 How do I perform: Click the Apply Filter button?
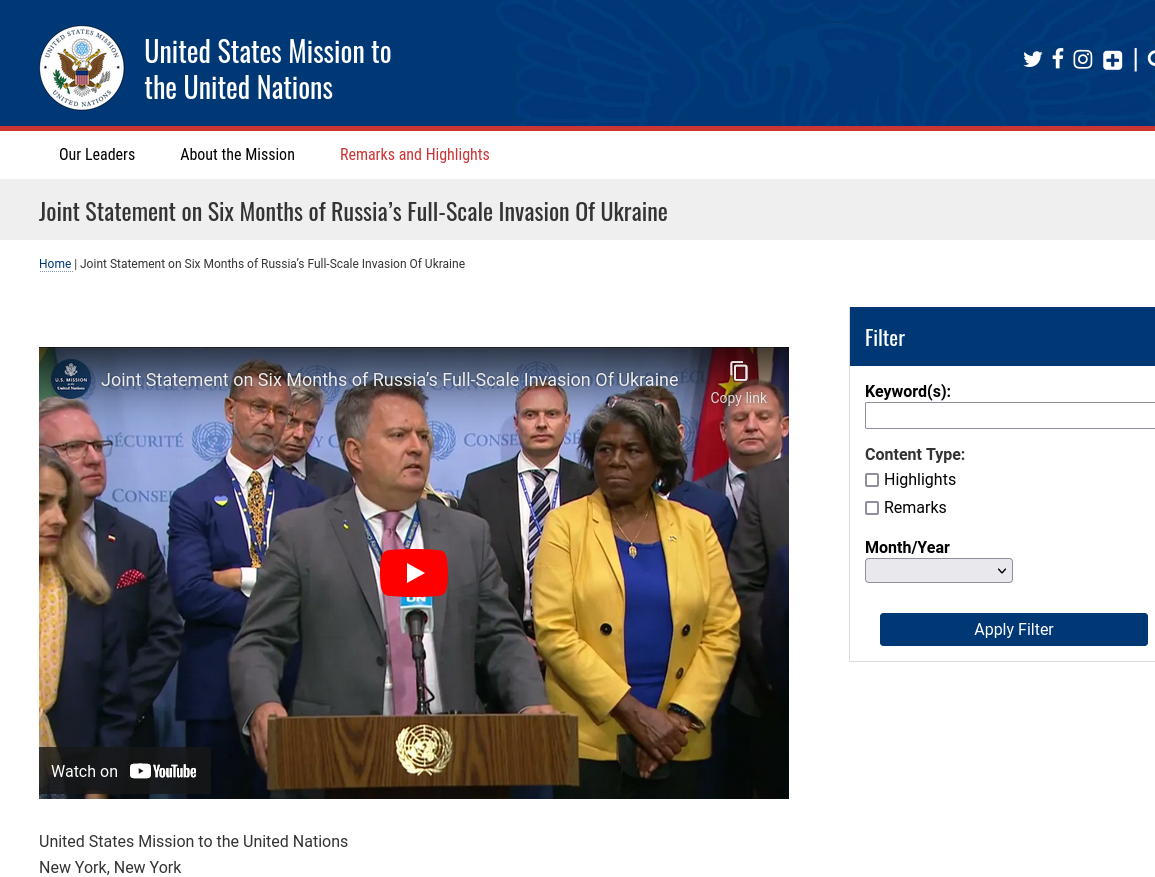[1014, 630]
